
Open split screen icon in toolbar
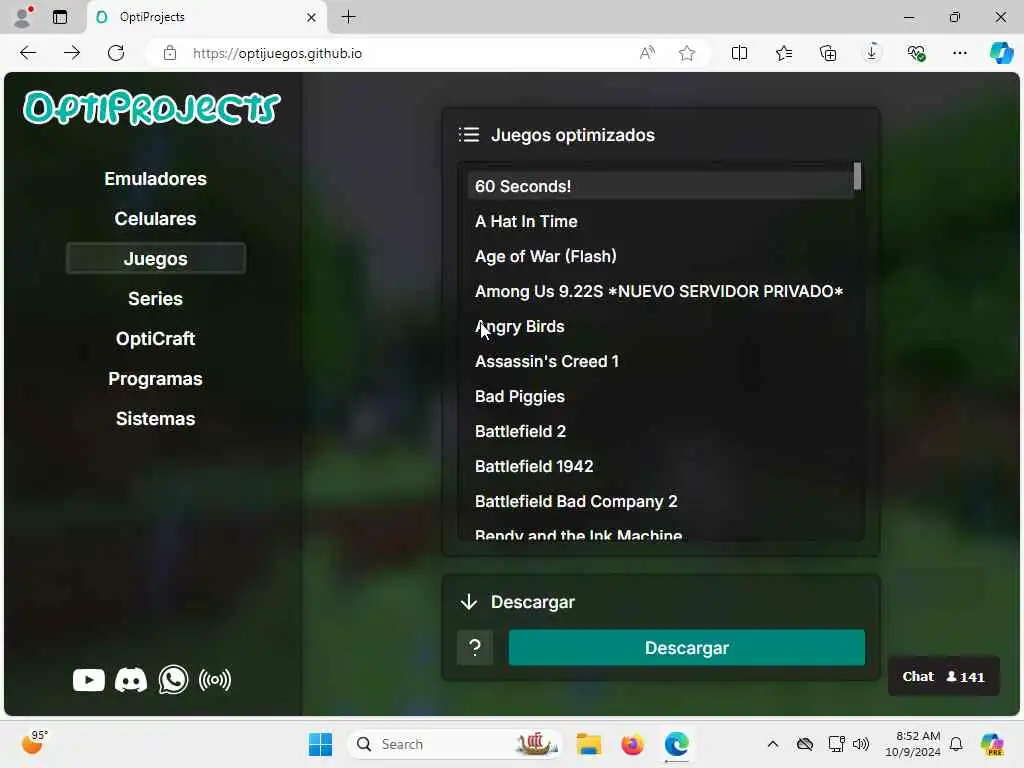pyautogui.click(x=739, y=53)
